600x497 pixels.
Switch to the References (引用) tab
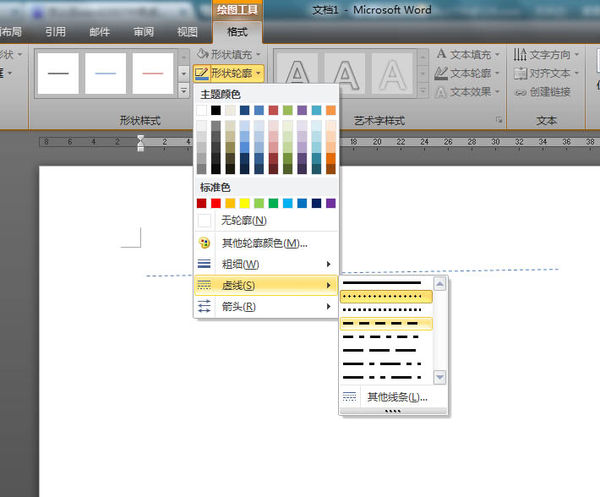[55, 32]
